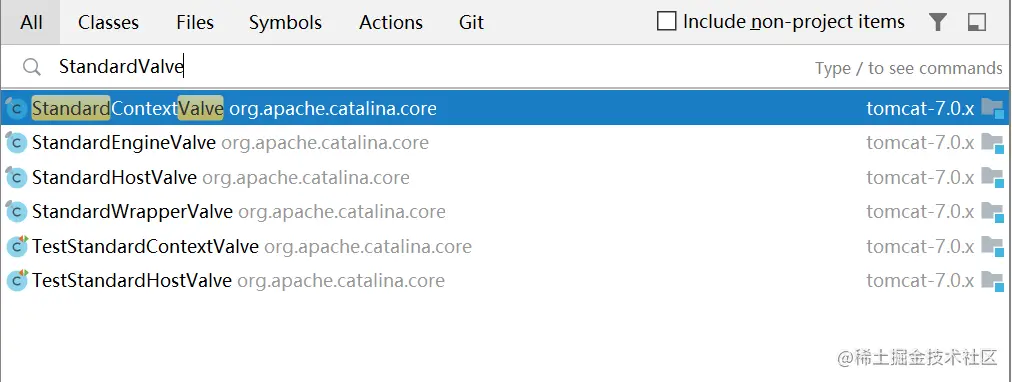
Task: Click module folder icon in TestStandardHostValve row
Action: click(x=993, y=280)
